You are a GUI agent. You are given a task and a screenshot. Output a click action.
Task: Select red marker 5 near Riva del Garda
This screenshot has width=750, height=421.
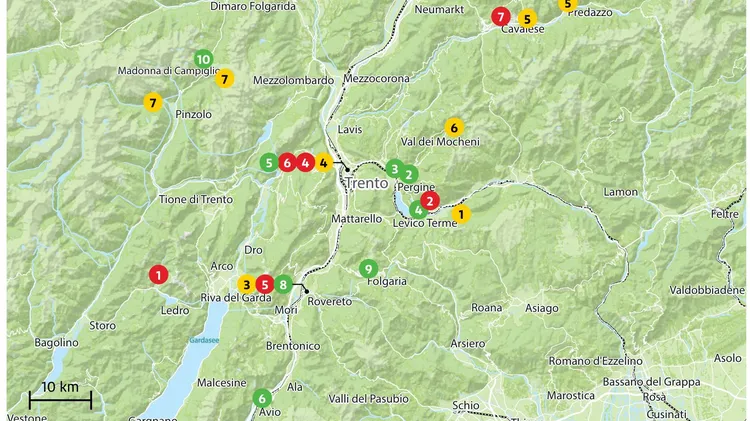(x=265, y=285)
